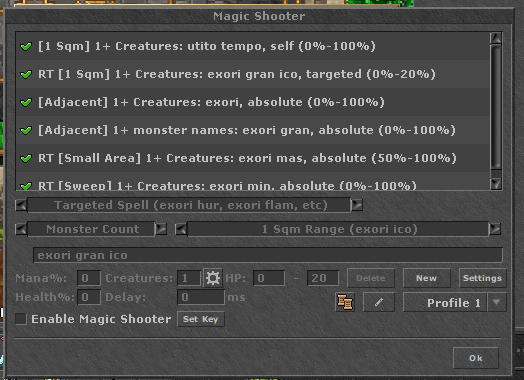The image size is (524, 380).
Task: Click the Delay ms input field
Action: pyautogui.click(x=201, y=297)
